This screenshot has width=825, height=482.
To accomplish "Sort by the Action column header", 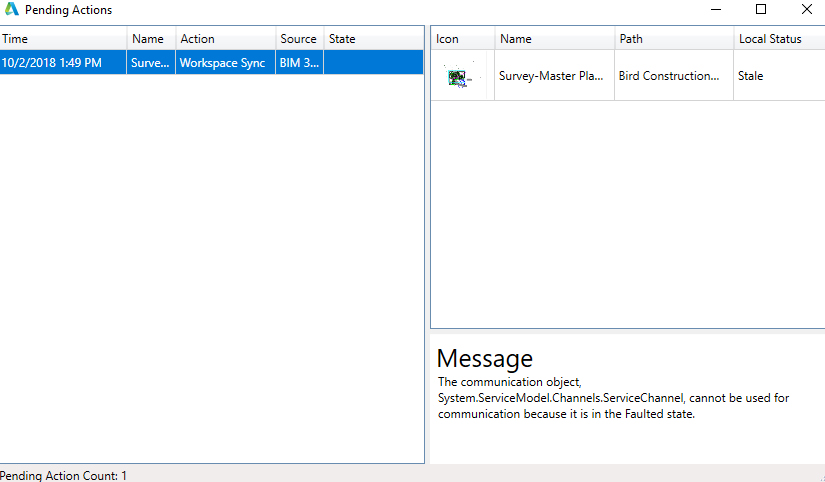I will click(226, 39).
